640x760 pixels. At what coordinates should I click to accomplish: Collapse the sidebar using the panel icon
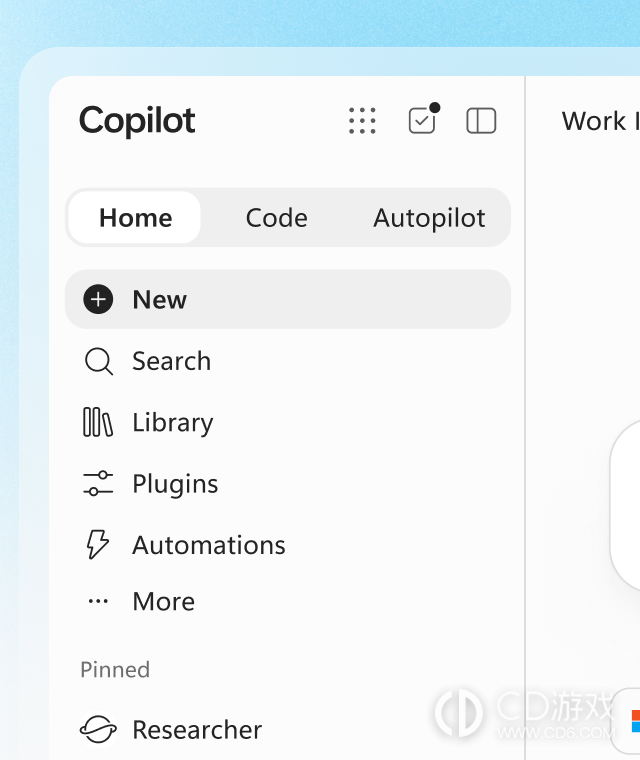pyautogui.click(x=481, y=120)
